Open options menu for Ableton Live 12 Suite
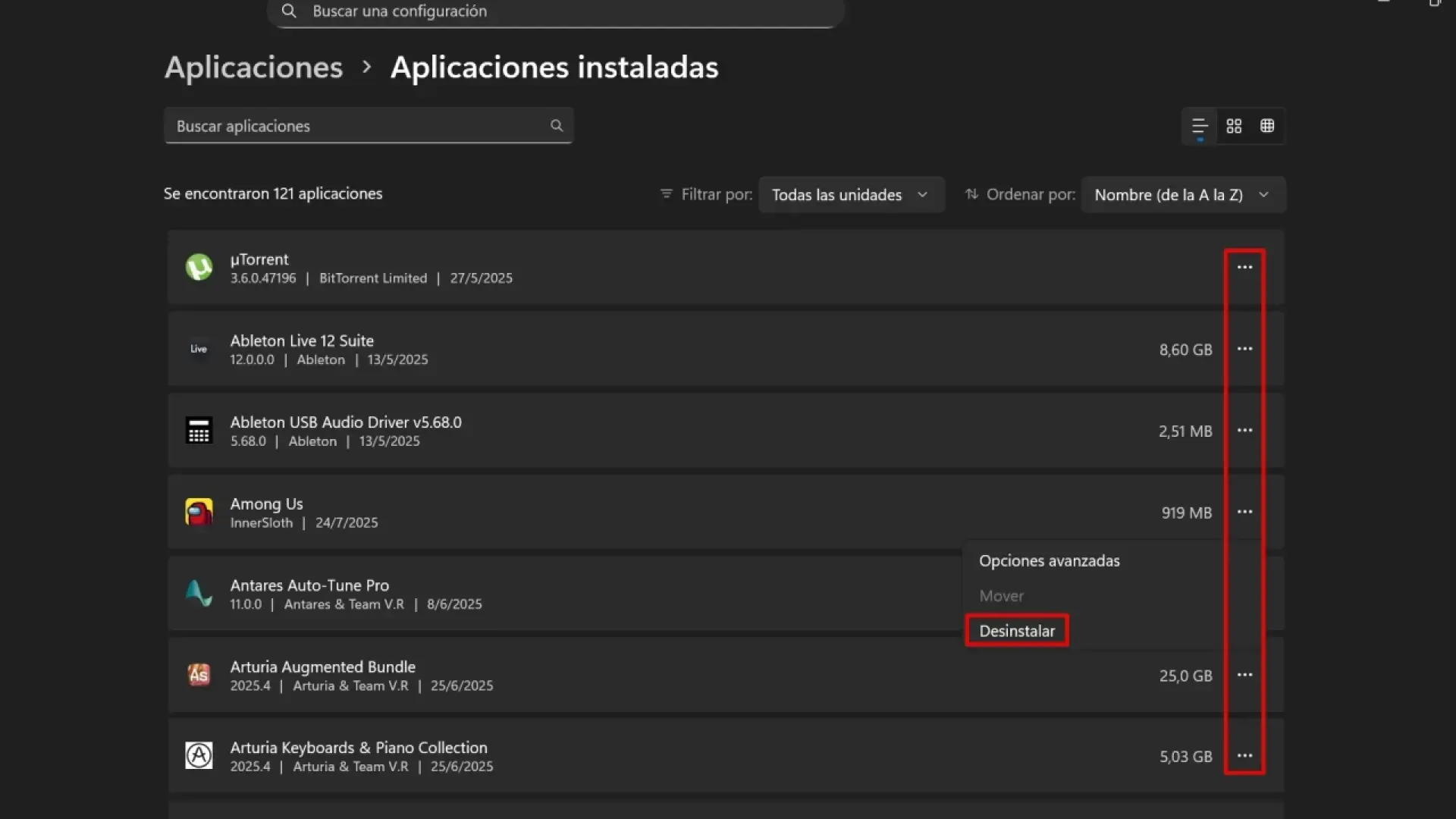 tap(1244, 349)
